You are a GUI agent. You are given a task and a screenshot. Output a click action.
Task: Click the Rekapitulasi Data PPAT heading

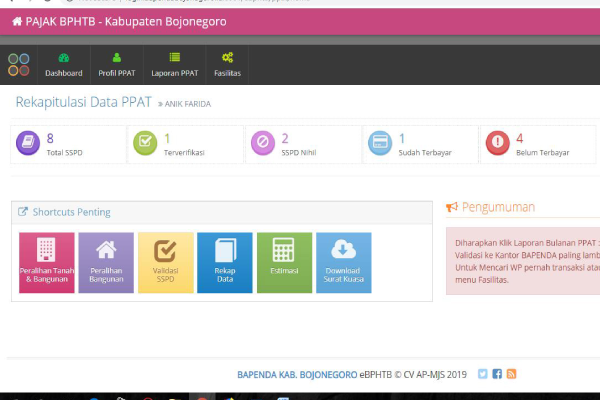[83, 102]
